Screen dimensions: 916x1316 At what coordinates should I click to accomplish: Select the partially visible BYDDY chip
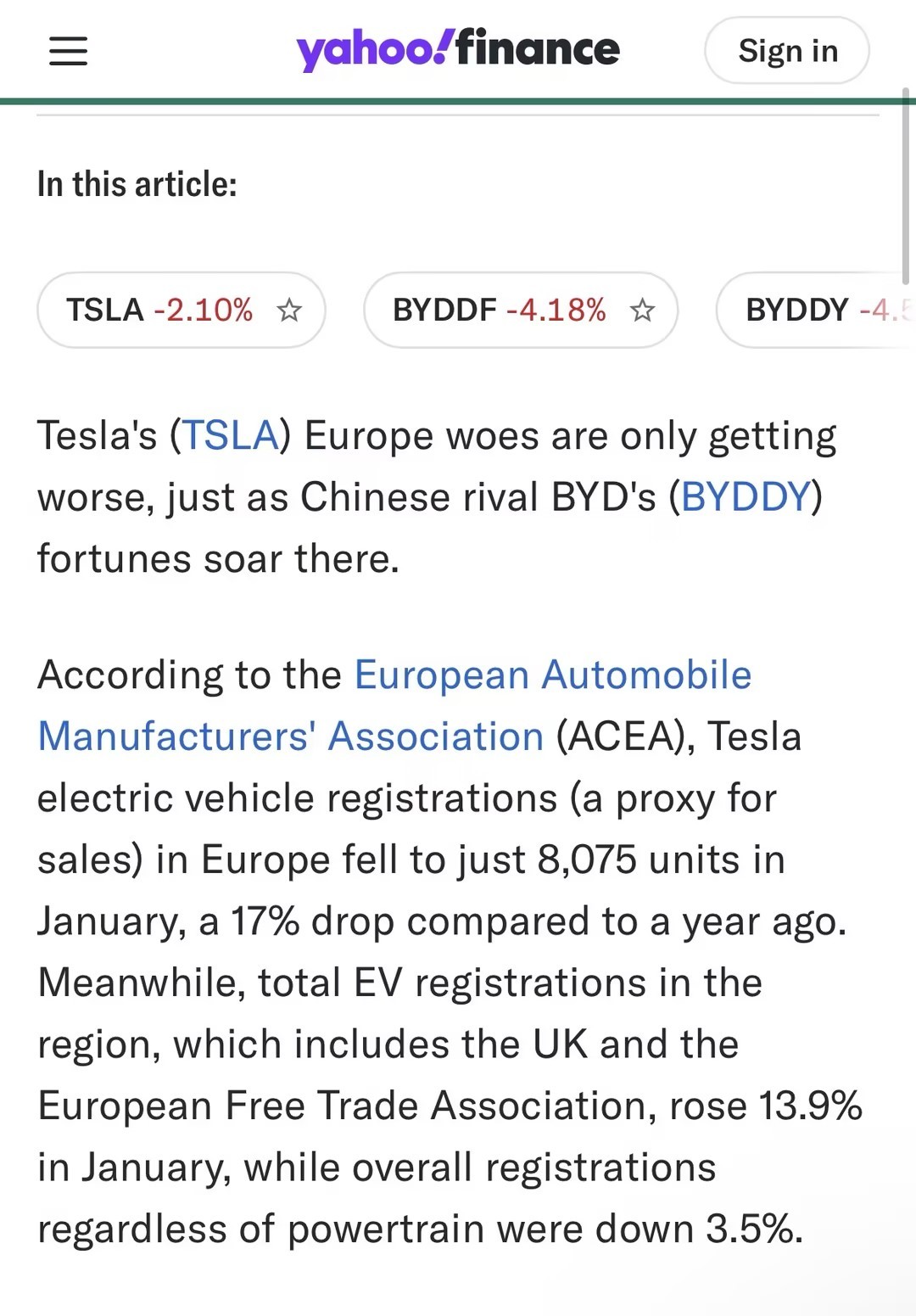pyautogui.click(x=797, y=311)
